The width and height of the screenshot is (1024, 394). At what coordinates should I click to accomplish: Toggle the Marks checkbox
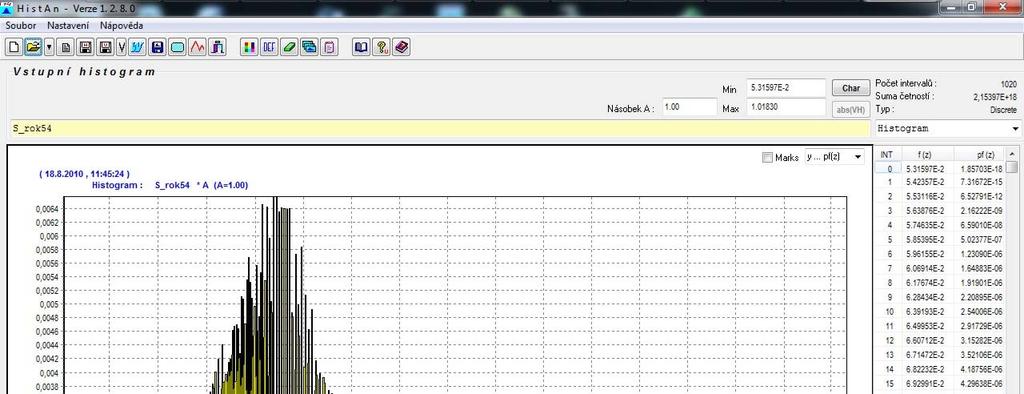[x=767, y=157]
